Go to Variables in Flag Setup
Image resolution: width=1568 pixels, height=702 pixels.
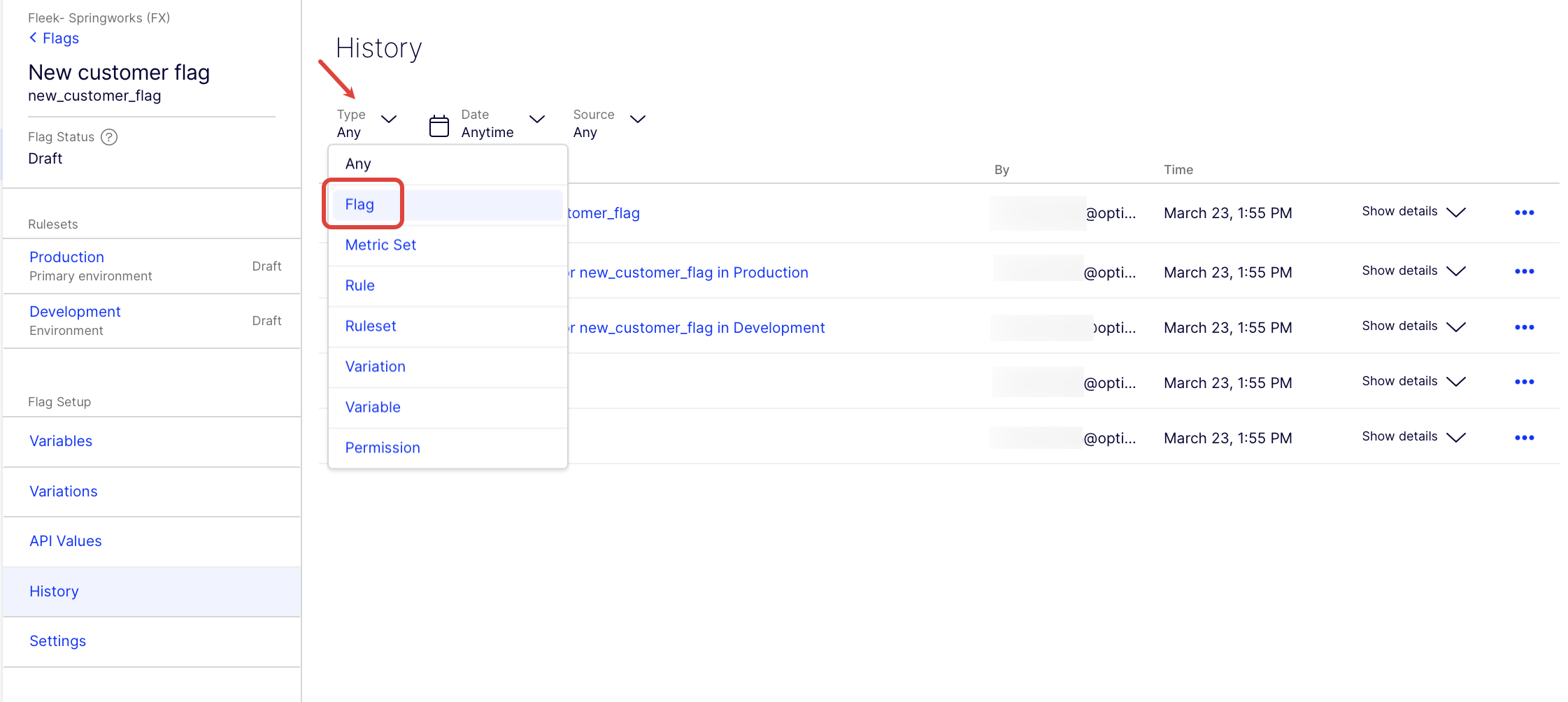pos(61,441)
